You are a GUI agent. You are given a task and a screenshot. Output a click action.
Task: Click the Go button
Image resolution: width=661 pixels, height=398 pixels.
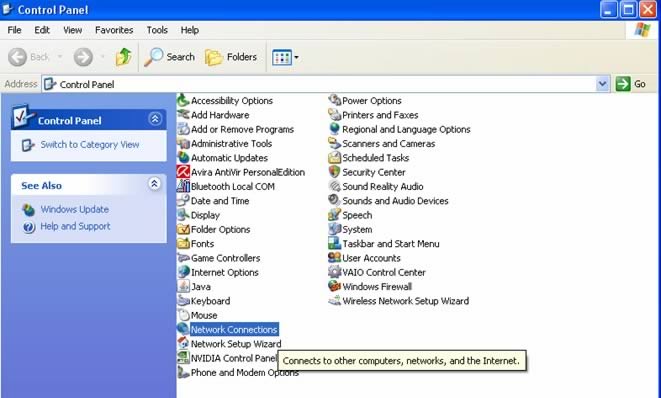(631, 84)
